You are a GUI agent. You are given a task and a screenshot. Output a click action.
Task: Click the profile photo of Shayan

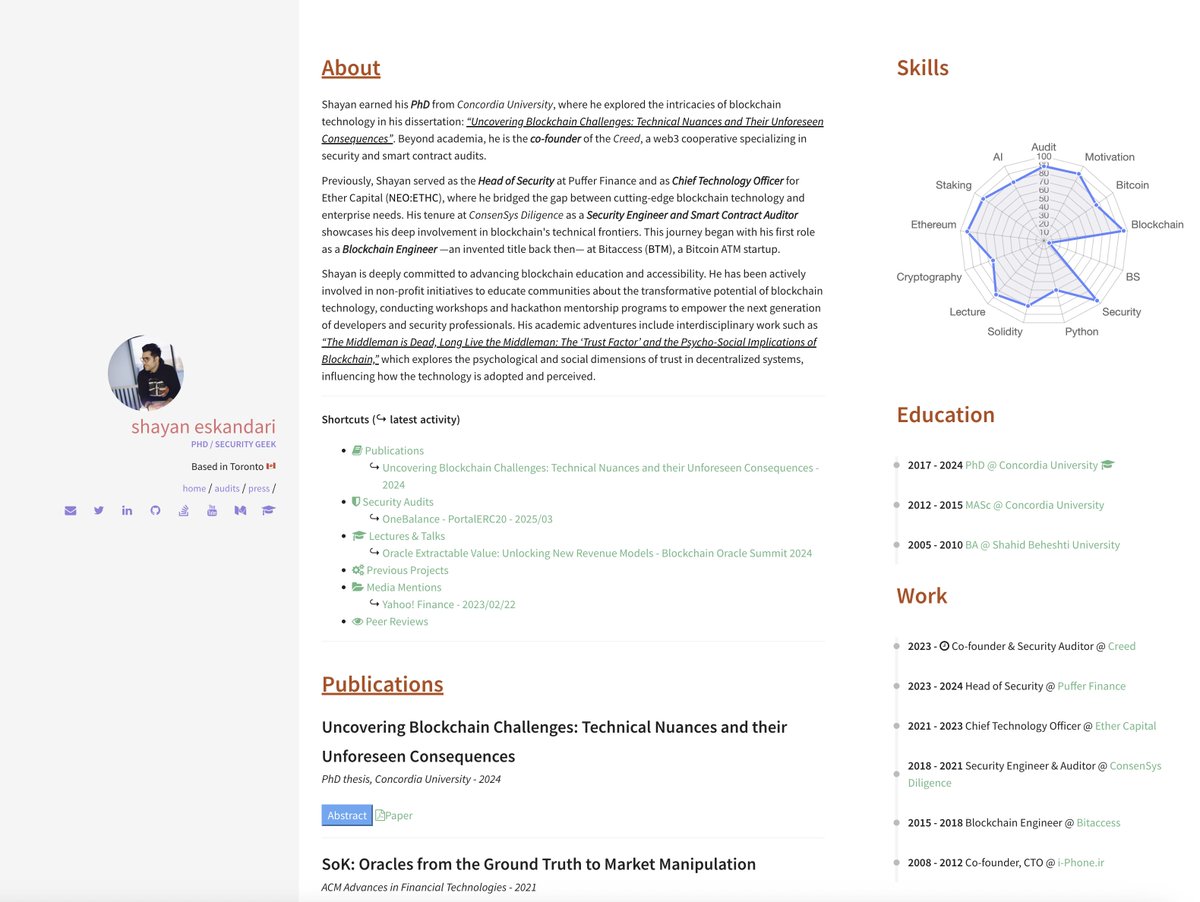pyautogui.click(x=145, y=373)
